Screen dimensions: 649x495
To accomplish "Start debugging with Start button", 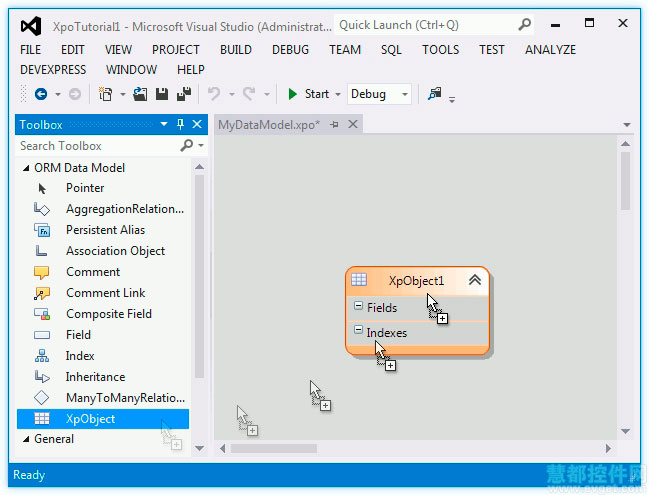I will click(309, 94).
